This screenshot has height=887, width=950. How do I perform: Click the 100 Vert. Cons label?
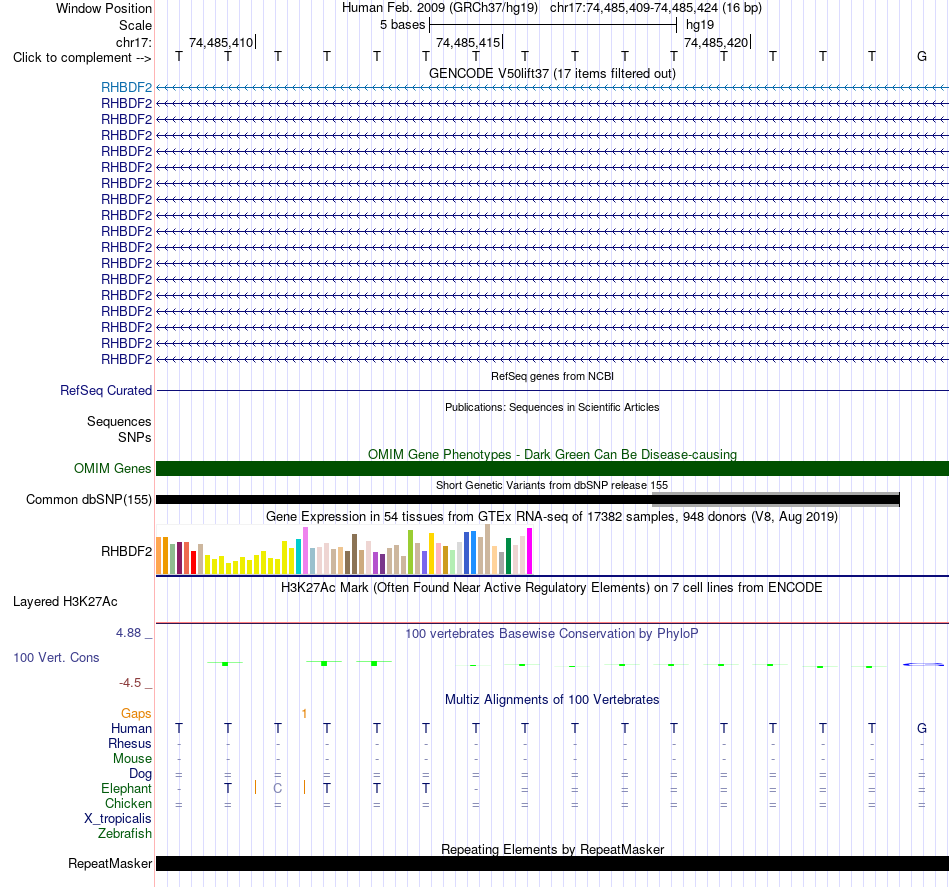(x=56, y=657)
